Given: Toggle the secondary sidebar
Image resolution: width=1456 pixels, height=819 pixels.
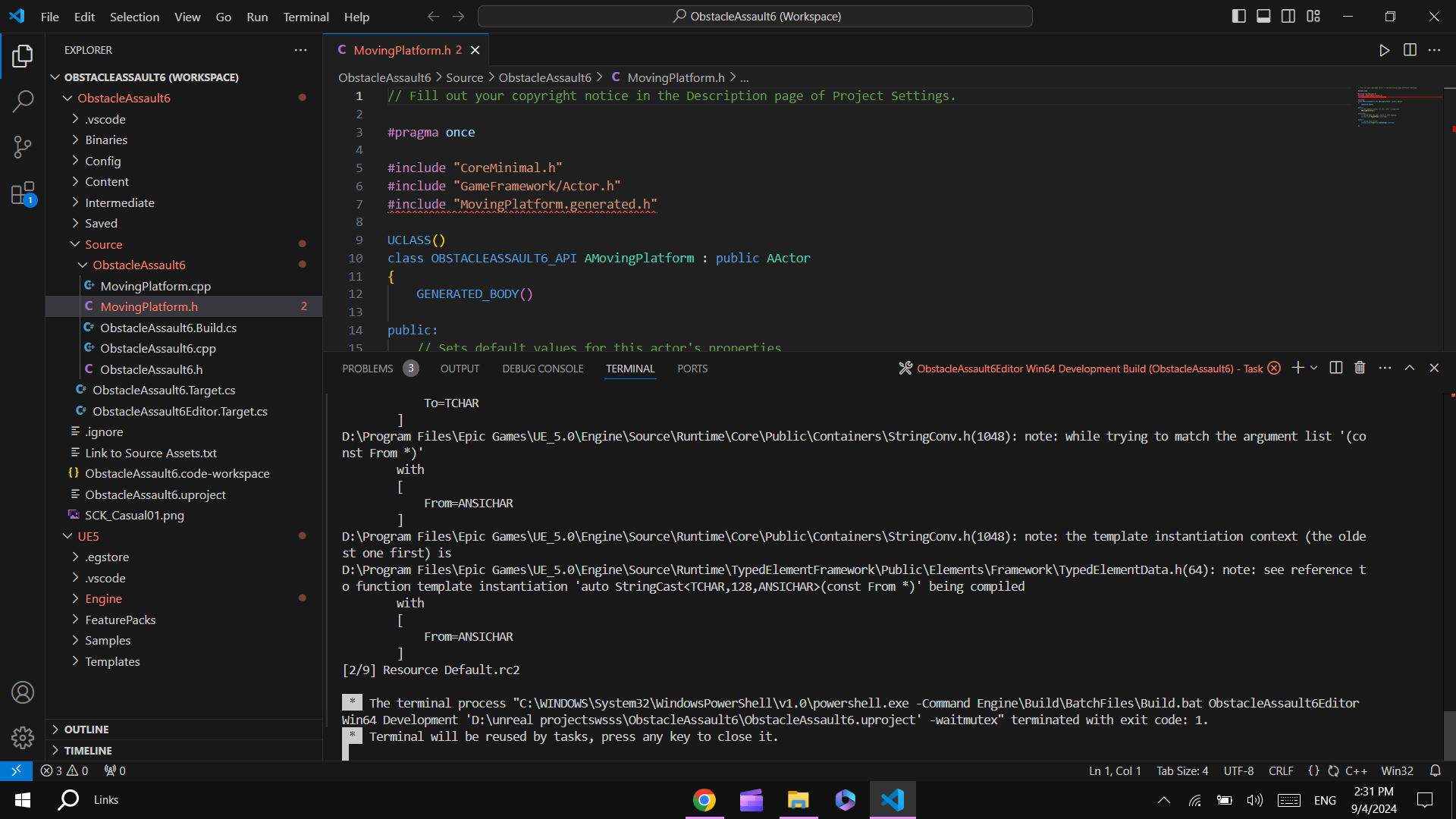Looking at the screenshot, I should point(1288,15).
